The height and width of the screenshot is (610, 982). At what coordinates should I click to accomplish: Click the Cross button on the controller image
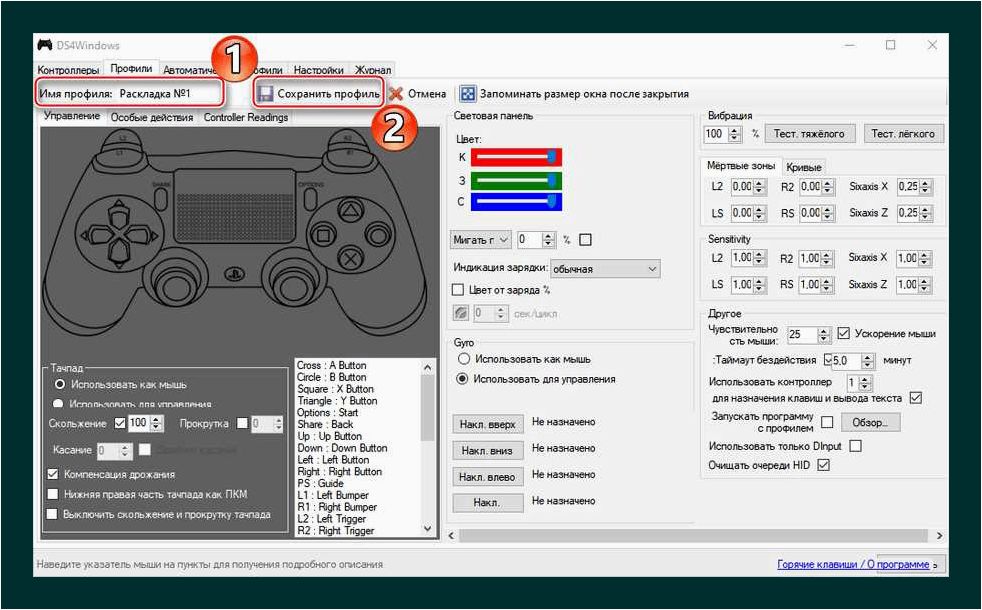(x=353, y=259)
